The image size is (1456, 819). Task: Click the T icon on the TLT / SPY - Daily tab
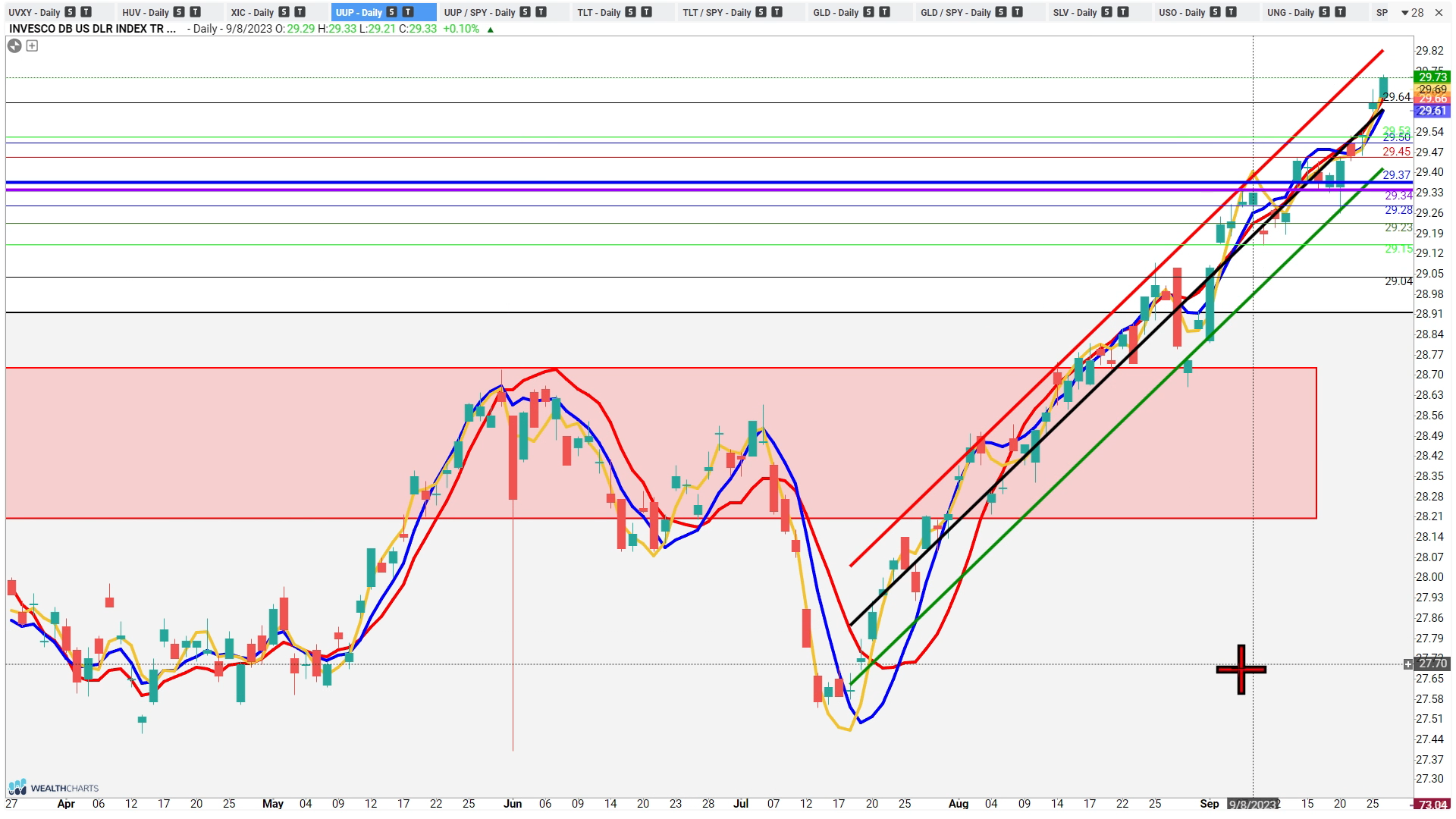click(x=777, y=12)
